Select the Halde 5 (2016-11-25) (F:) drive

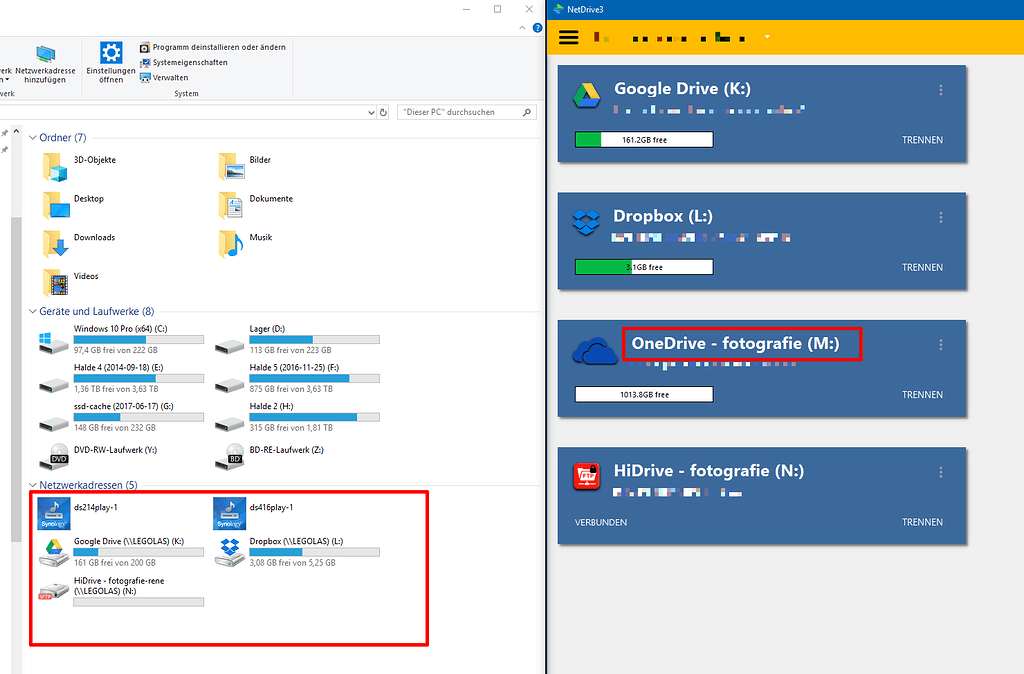pos(297,378)
